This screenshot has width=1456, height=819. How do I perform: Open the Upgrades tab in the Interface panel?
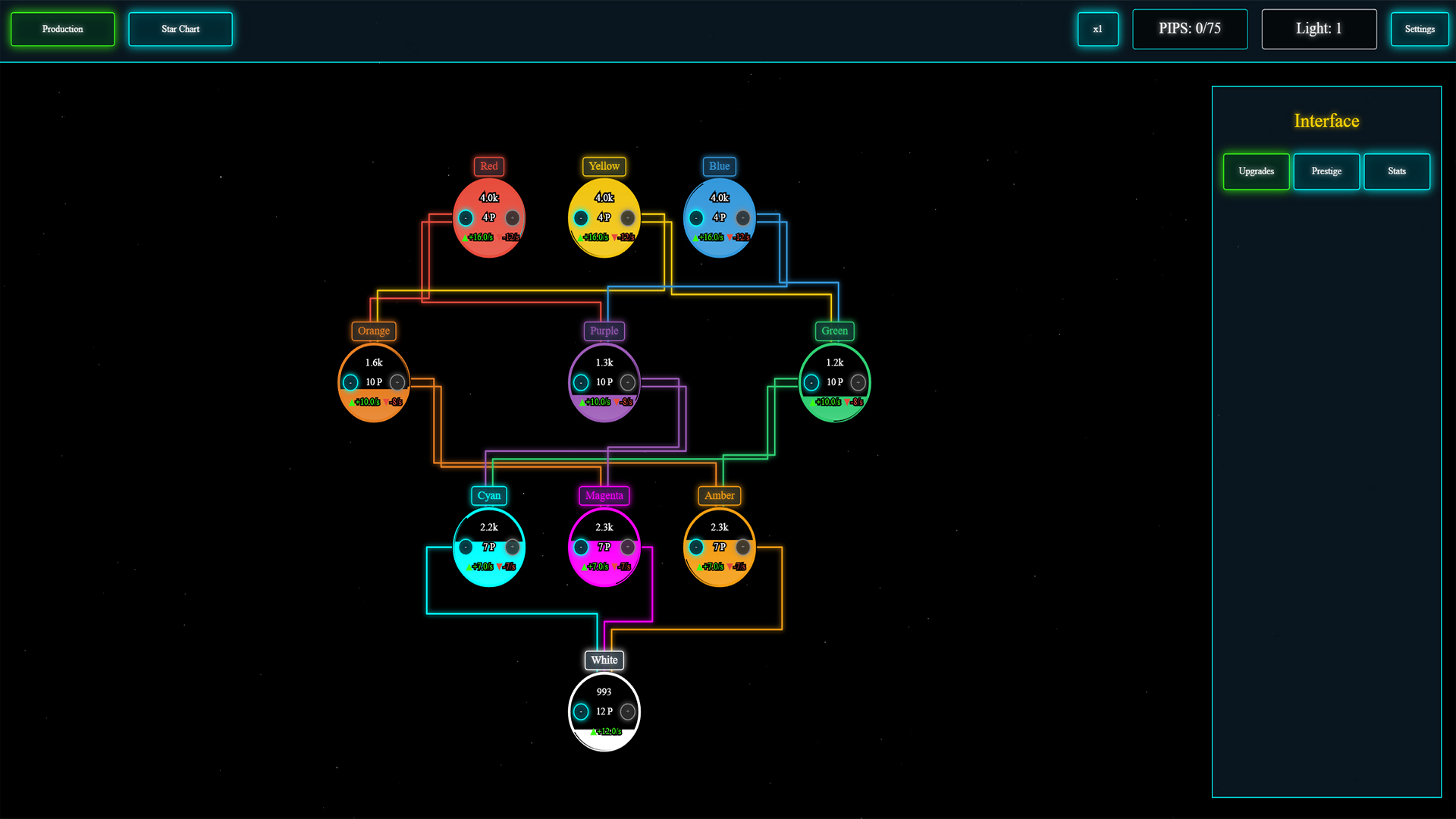pos(1256,171)
